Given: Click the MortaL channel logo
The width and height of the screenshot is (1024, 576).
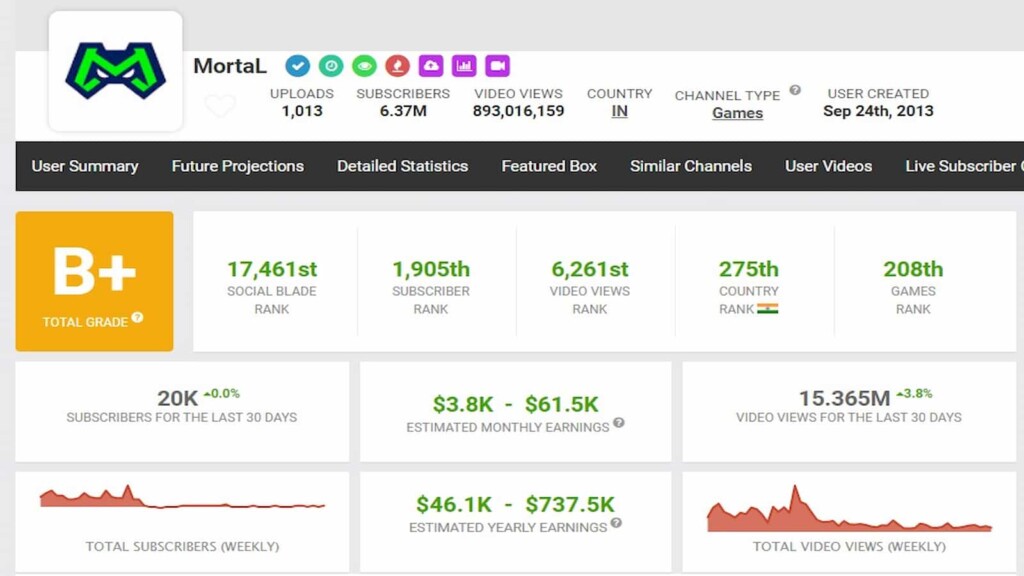Looking at the screenshot, I should [116, 71].
